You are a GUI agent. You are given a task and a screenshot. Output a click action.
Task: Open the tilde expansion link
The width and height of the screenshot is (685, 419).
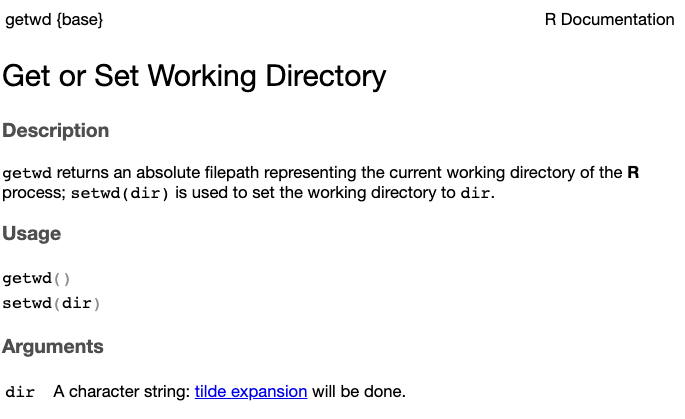(250, 391)
